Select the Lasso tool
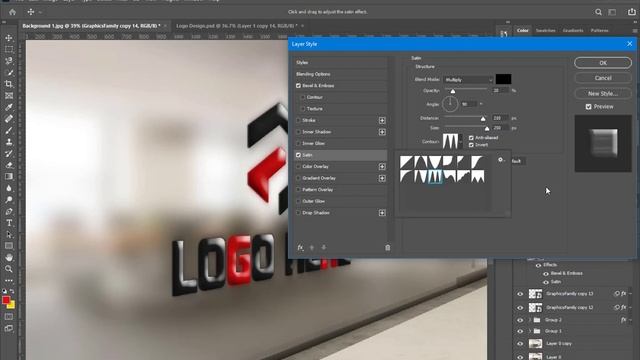 point(9,61)
